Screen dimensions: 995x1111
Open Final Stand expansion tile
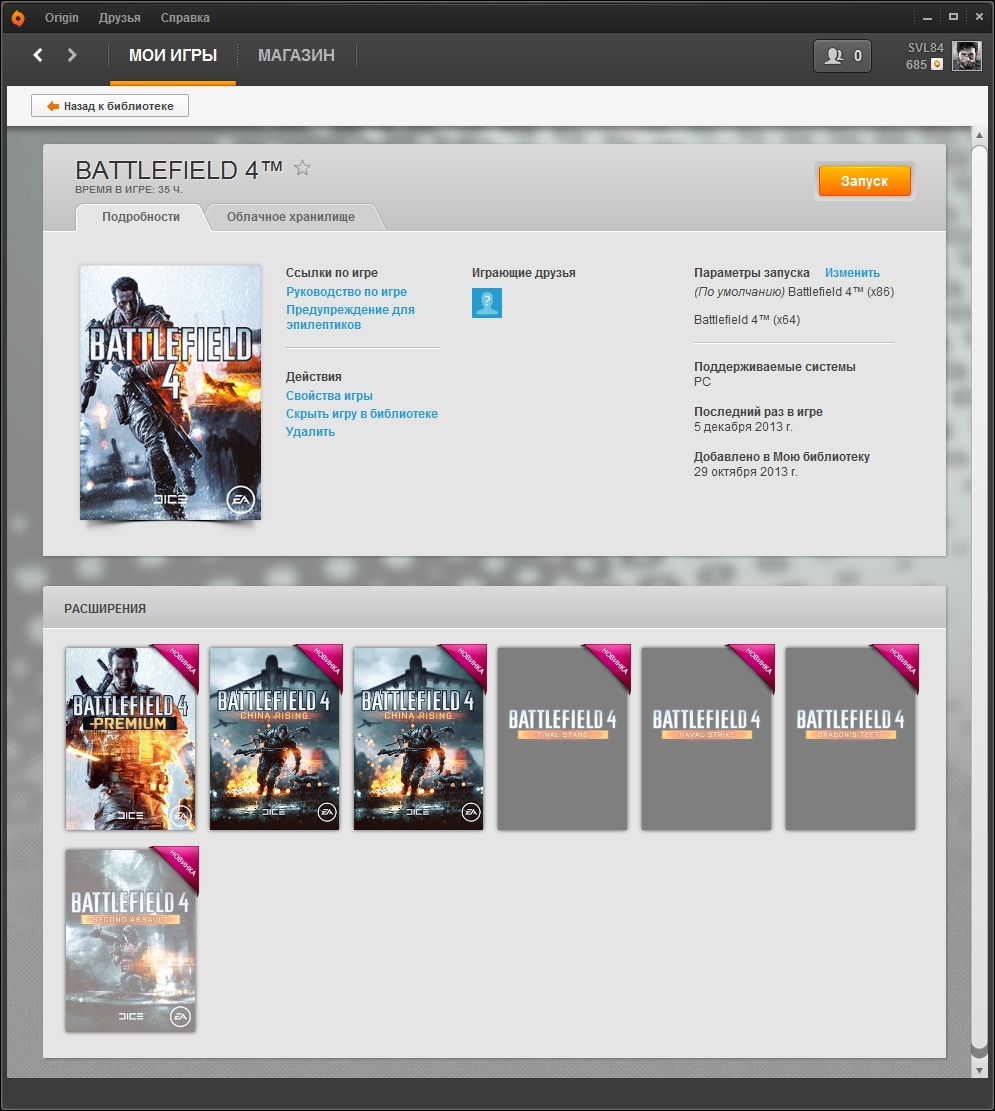(562, 738)
